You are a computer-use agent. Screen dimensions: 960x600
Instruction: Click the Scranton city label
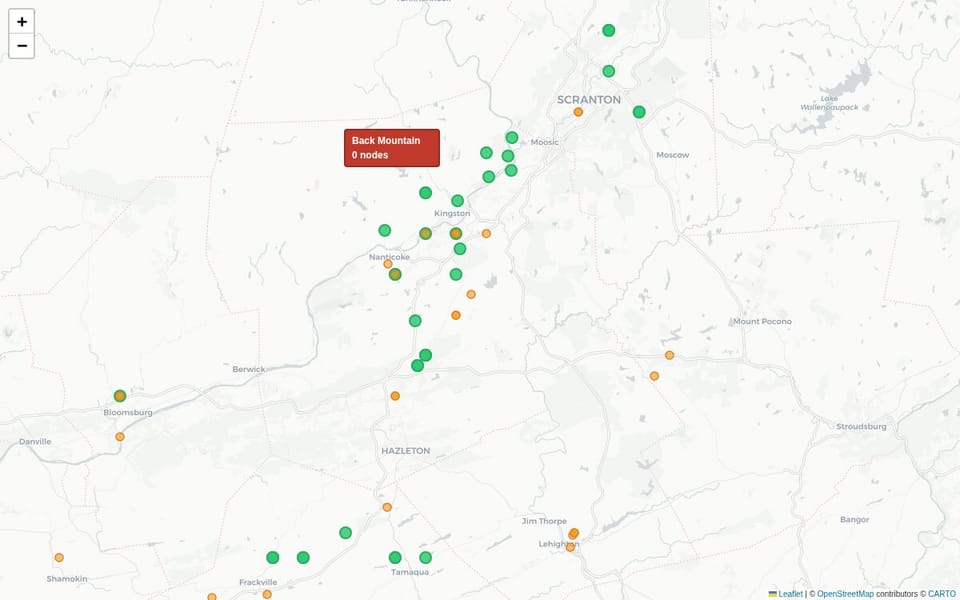(589, 99)
